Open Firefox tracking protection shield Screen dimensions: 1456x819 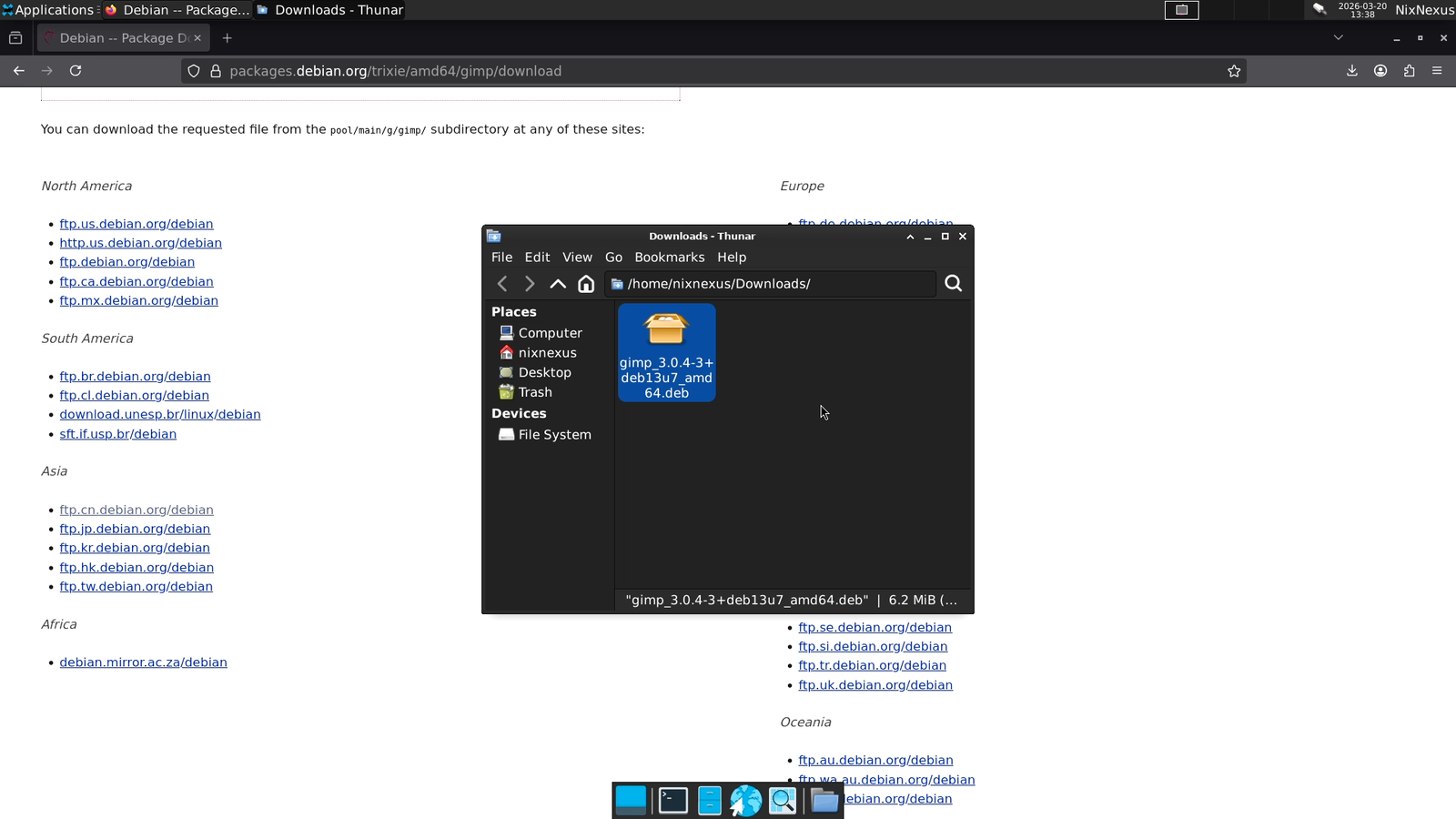(x=194, y=71)
